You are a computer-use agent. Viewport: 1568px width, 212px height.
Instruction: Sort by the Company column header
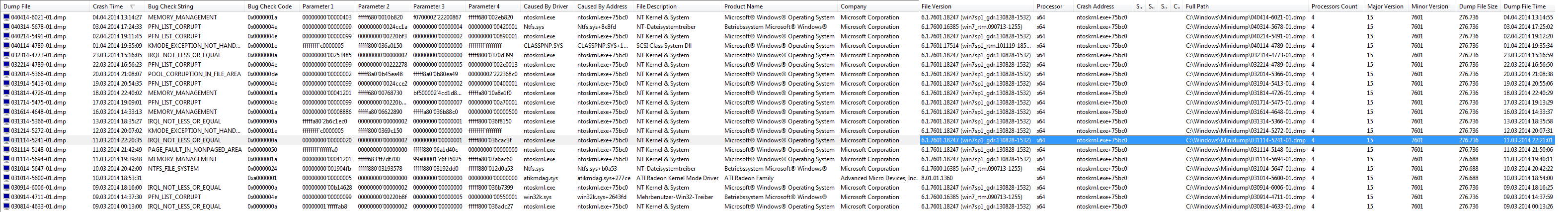point(878,6)
